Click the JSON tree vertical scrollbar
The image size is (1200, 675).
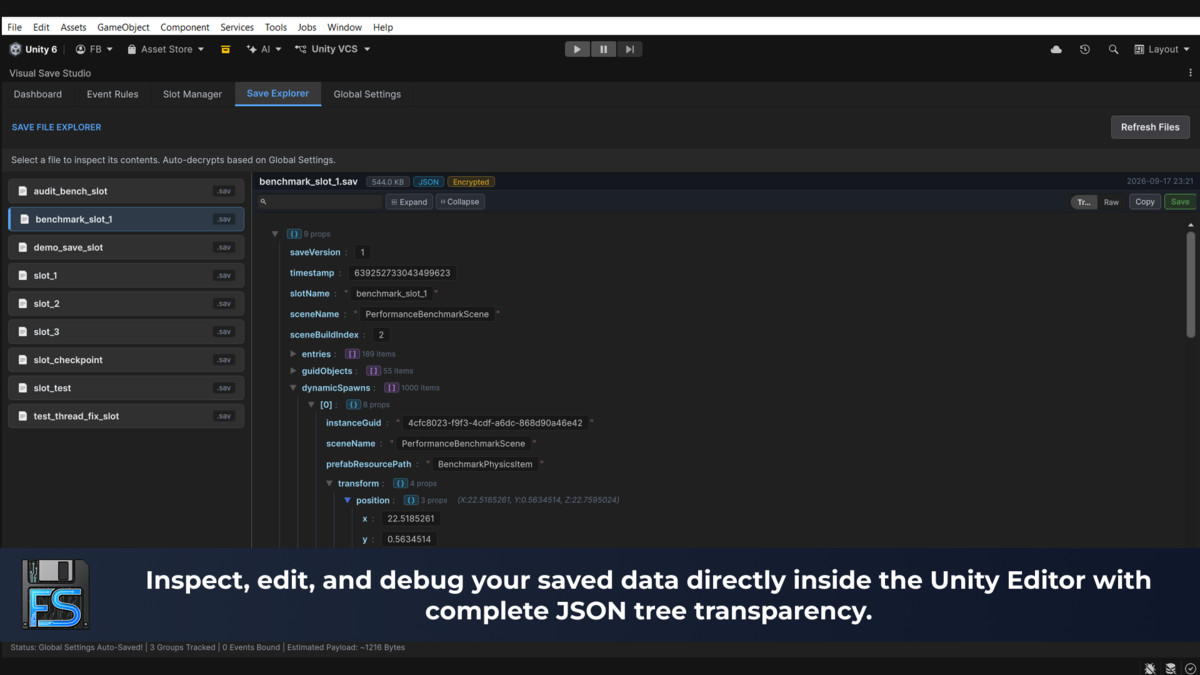point(1190,283)
